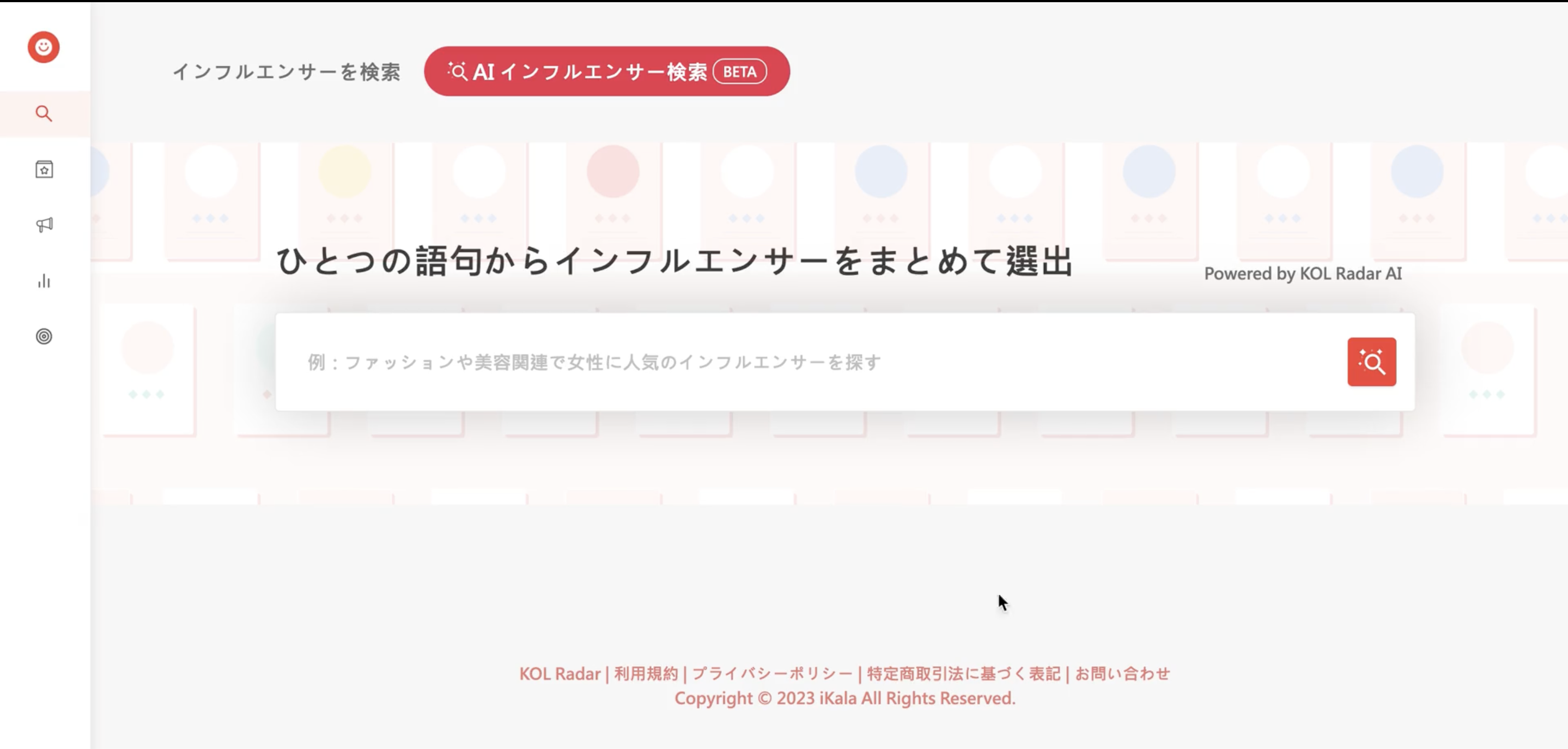
Task: Click into the influencer search input field
Action: coord(791,362)
